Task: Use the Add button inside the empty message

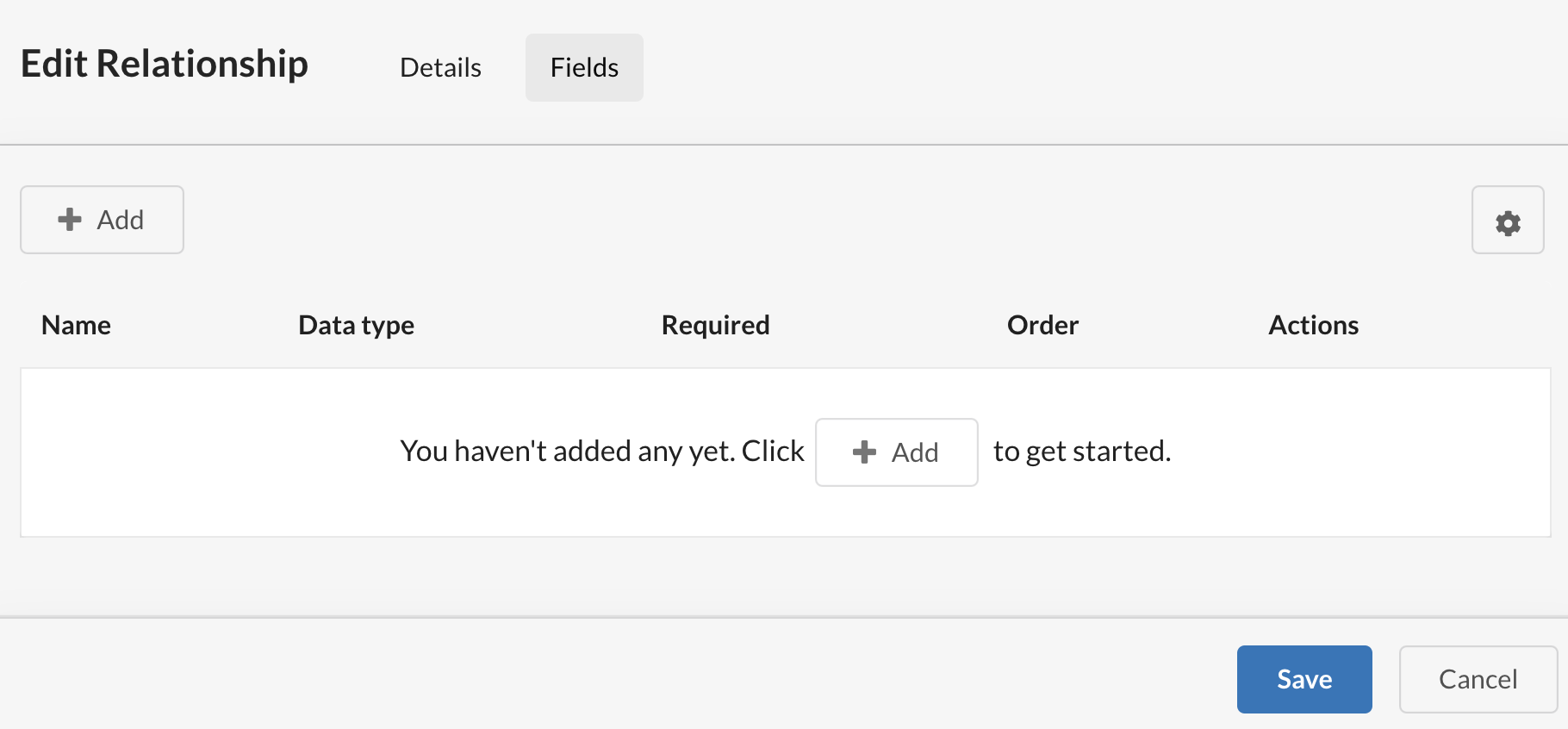Action: (x=896, y=452)
